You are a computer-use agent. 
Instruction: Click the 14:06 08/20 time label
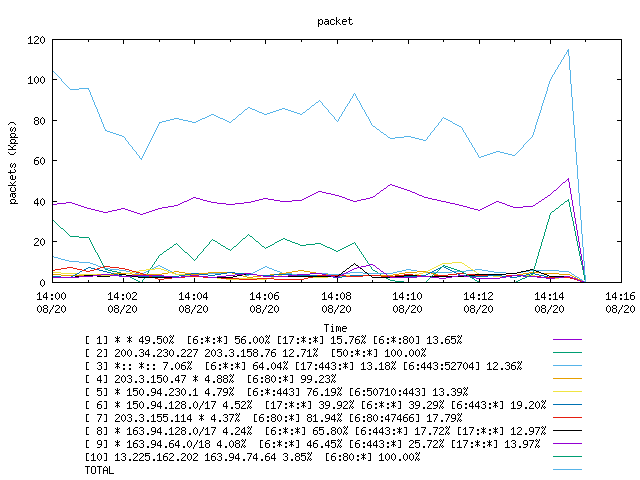pyautogui.click(x=264, y=302)
